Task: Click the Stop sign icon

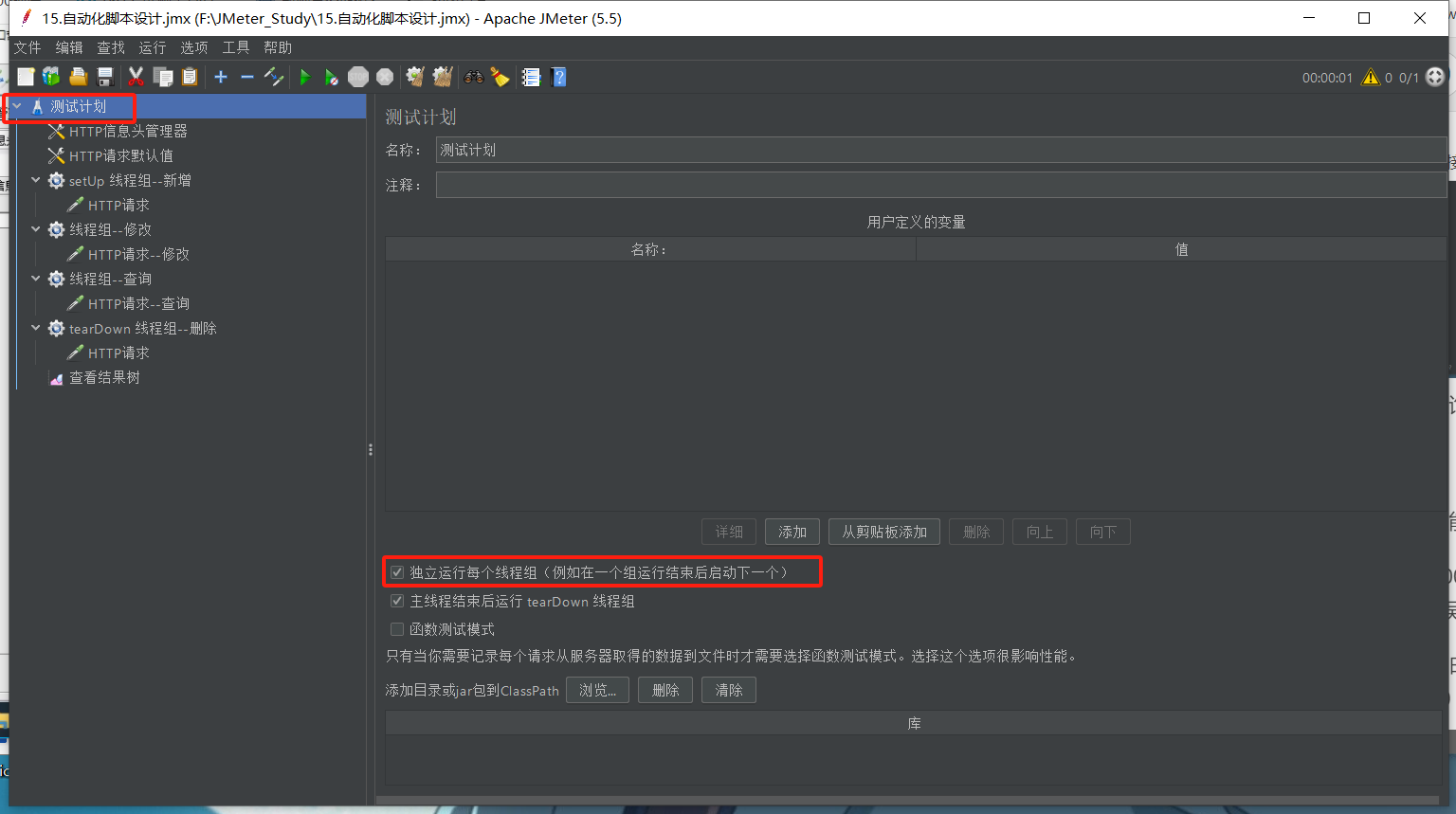Action: (x=358, y=77)
